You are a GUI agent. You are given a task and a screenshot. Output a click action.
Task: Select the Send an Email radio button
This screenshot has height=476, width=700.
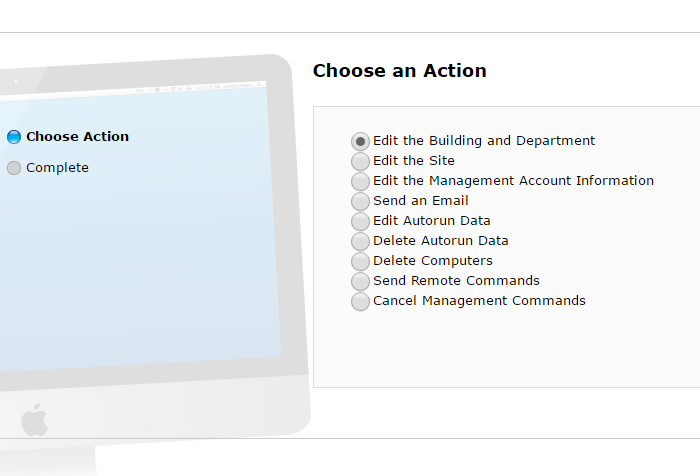[x=360, y=201]
